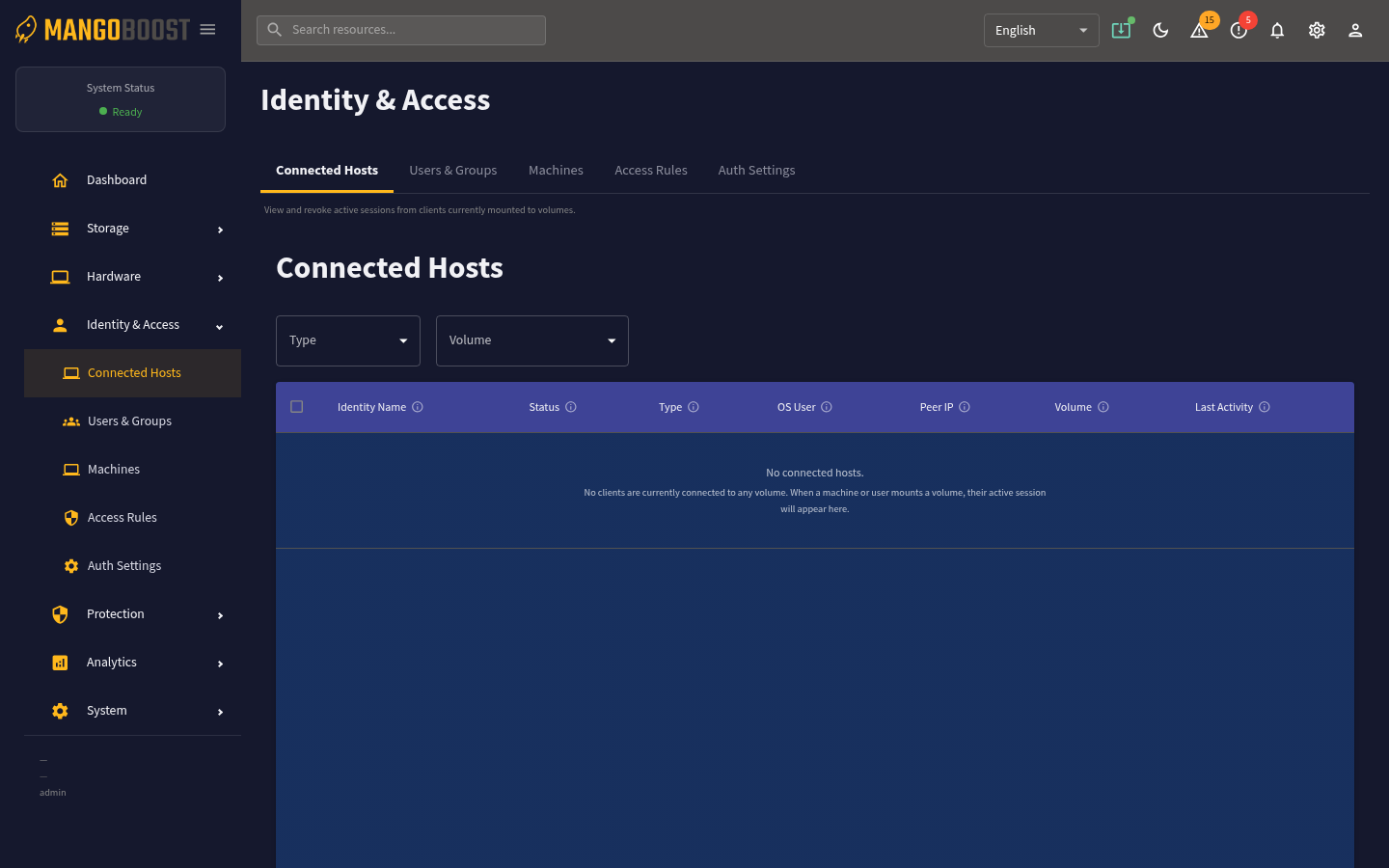1389x868 pixels.
Task: Collapse the Identity & Access chevron
Action: pos(220,326)
